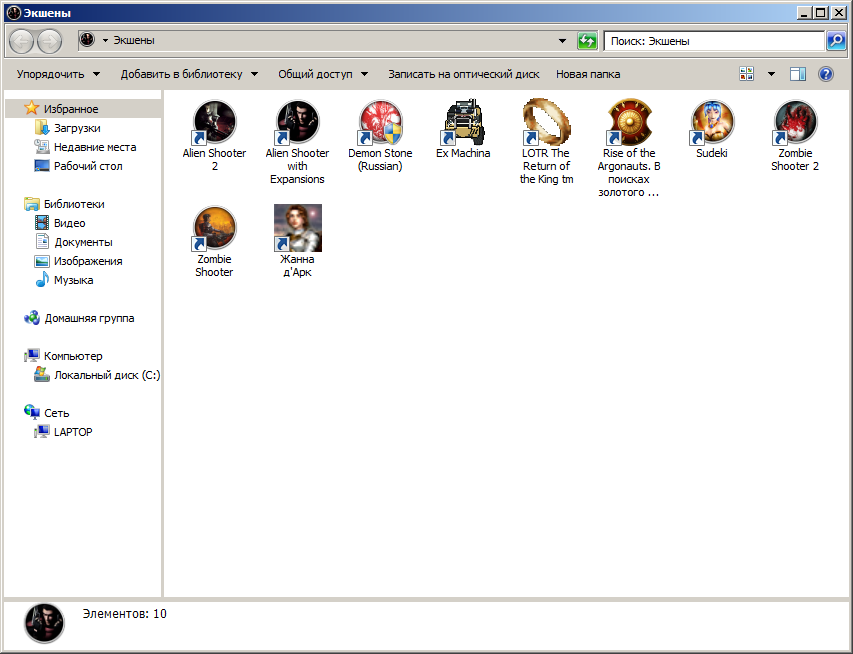Select the Sudeki shortcut

tap(712, 128)
